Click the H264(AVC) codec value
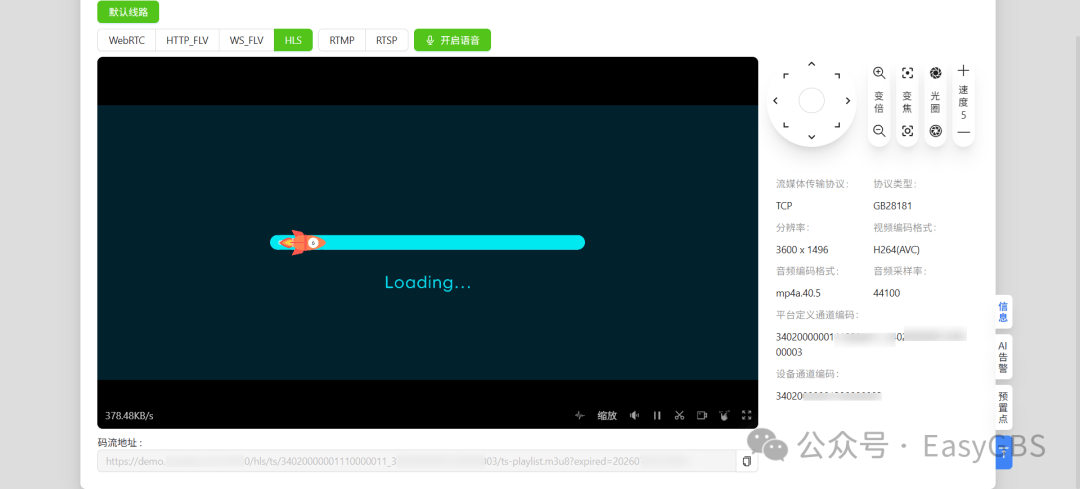1080x489 pixels. coord(896,249)
